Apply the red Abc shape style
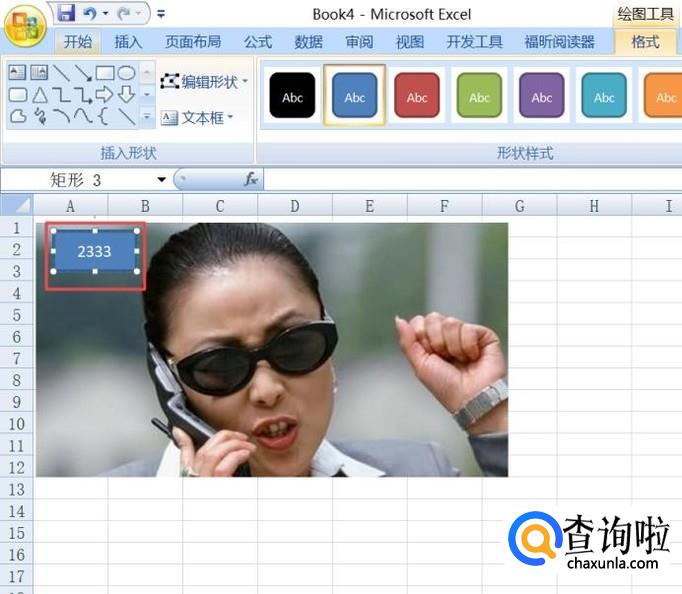 (417, 96)
